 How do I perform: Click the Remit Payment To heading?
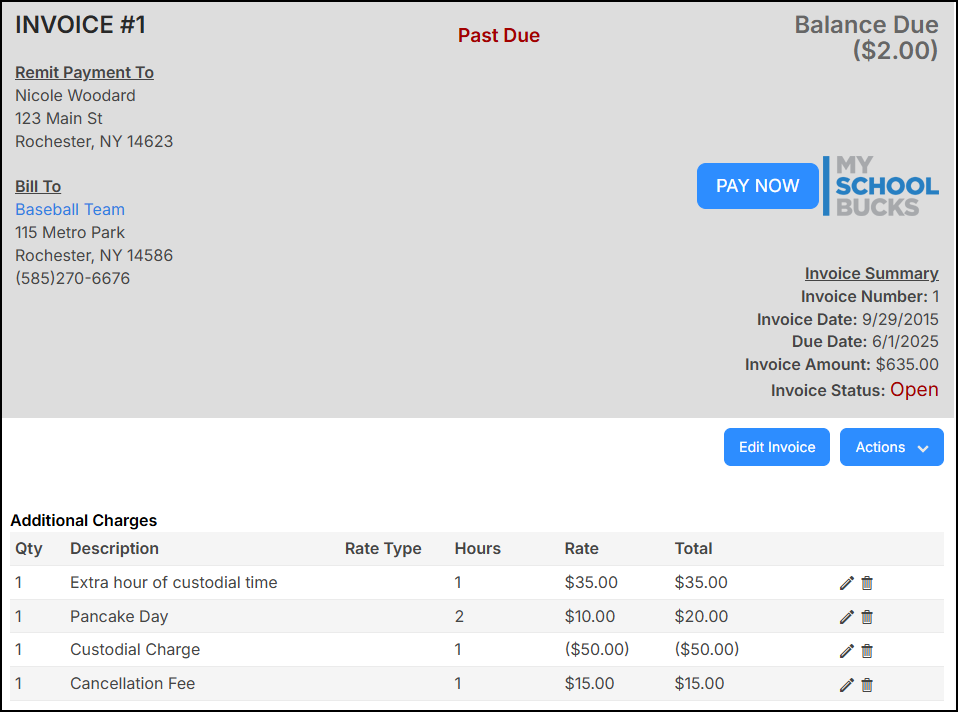point(84,72)
